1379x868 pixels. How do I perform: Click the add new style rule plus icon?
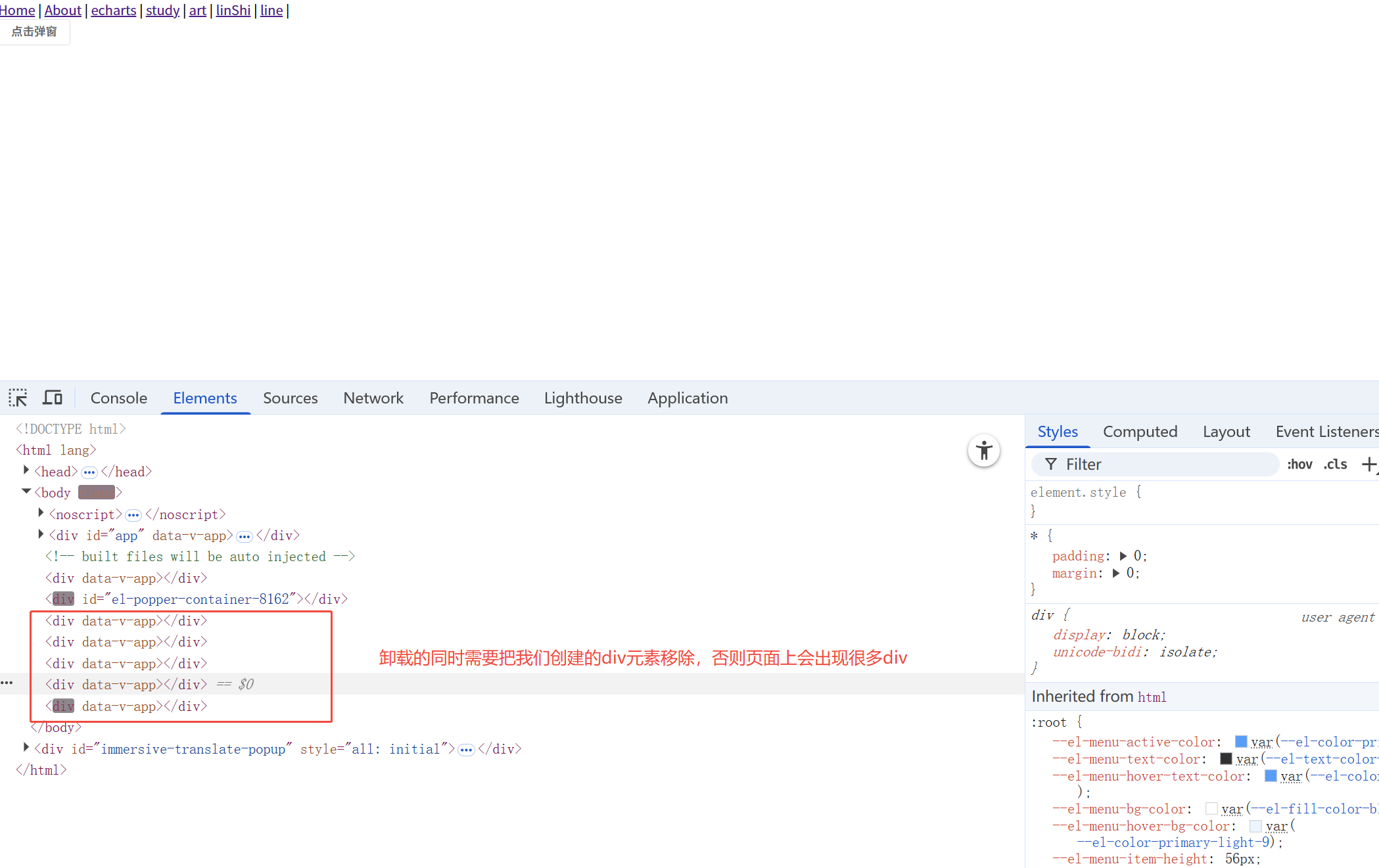pos(1368,465)
